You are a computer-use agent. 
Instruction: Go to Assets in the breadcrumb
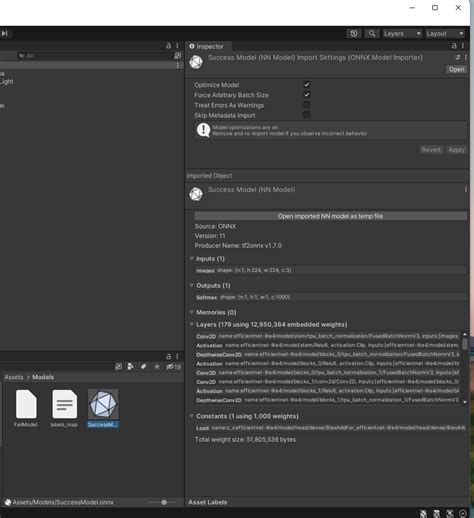point(14,377)
